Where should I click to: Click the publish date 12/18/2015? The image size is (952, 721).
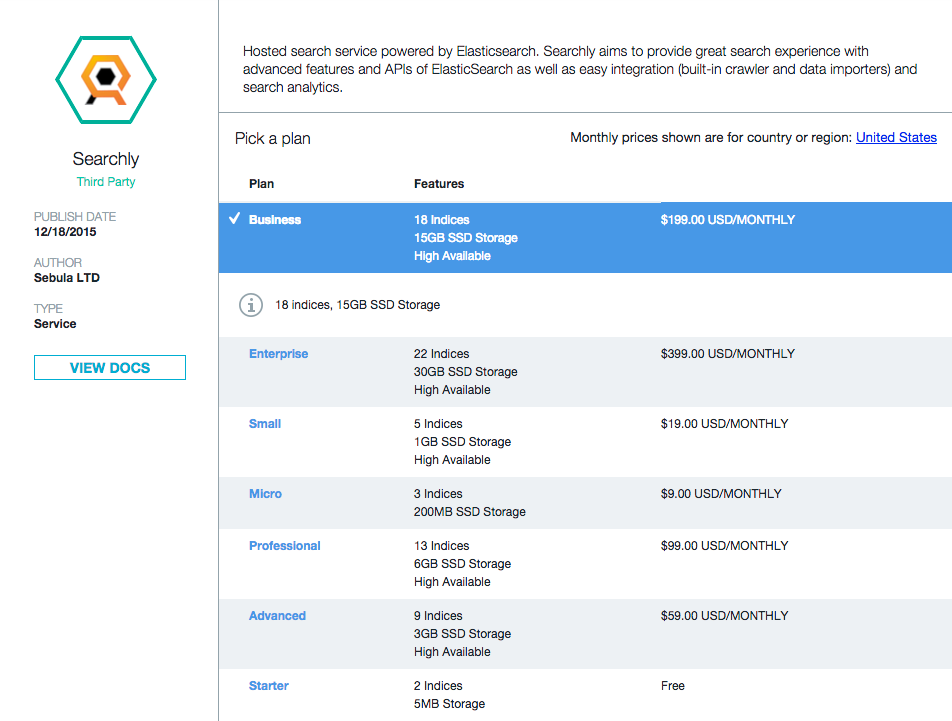coord(65,232)
